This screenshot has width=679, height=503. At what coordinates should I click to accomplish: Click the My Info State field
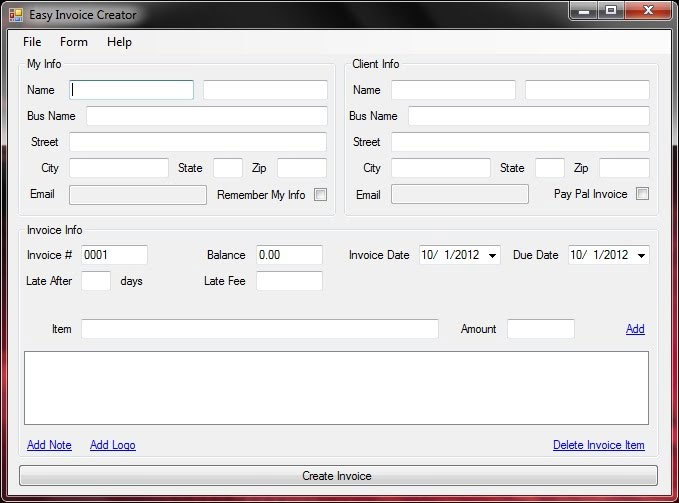click(228, 168)
